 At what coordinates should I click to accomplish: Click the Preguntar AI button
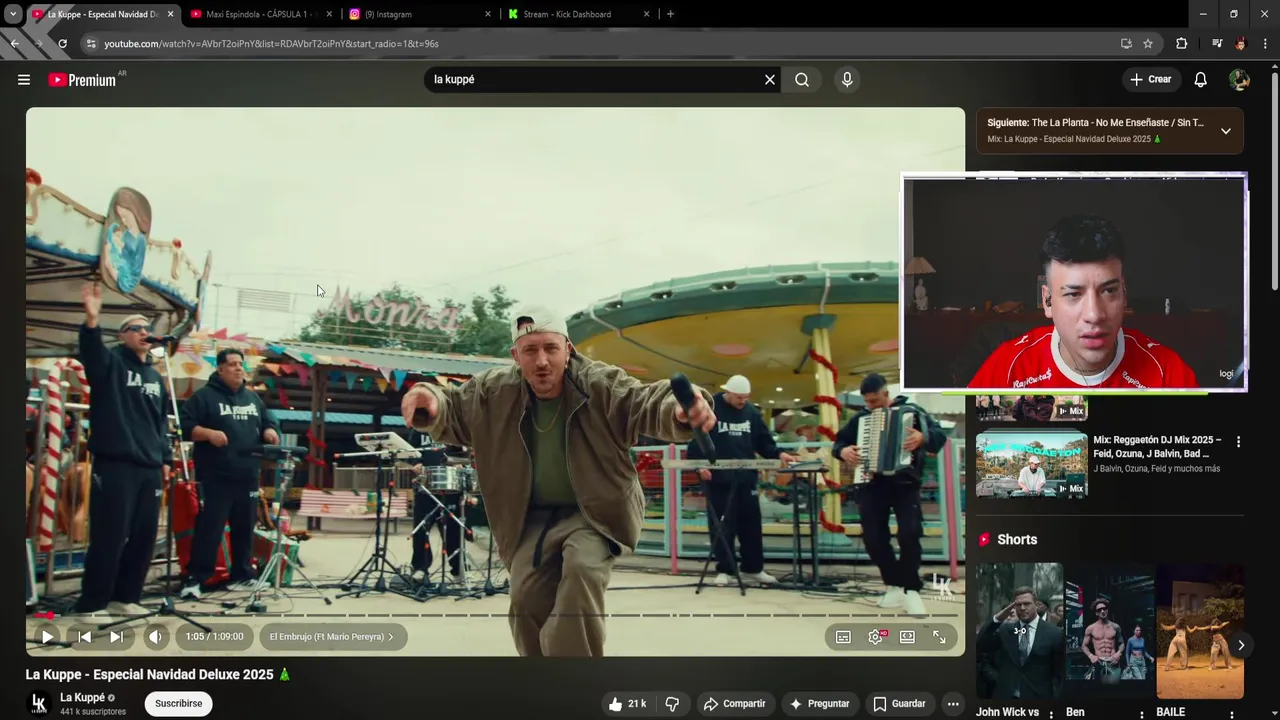click(820, 704)
